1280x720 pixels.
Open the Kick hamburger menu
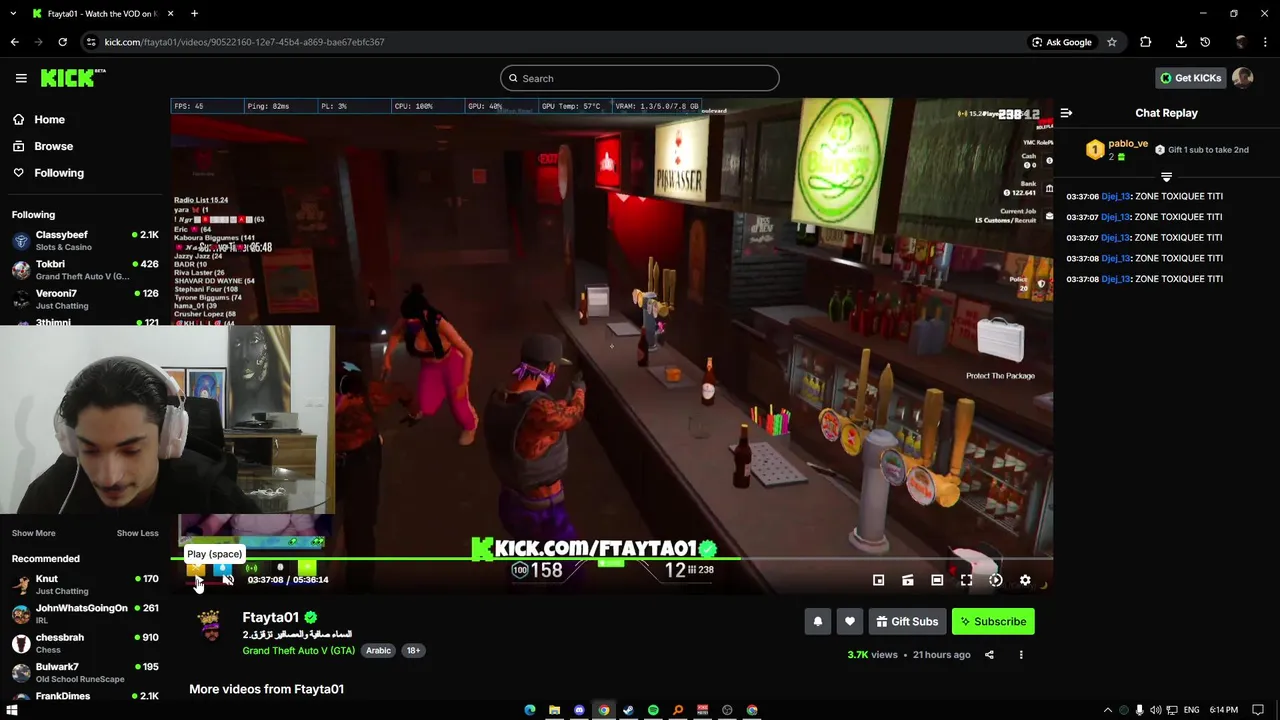point(21,78)
